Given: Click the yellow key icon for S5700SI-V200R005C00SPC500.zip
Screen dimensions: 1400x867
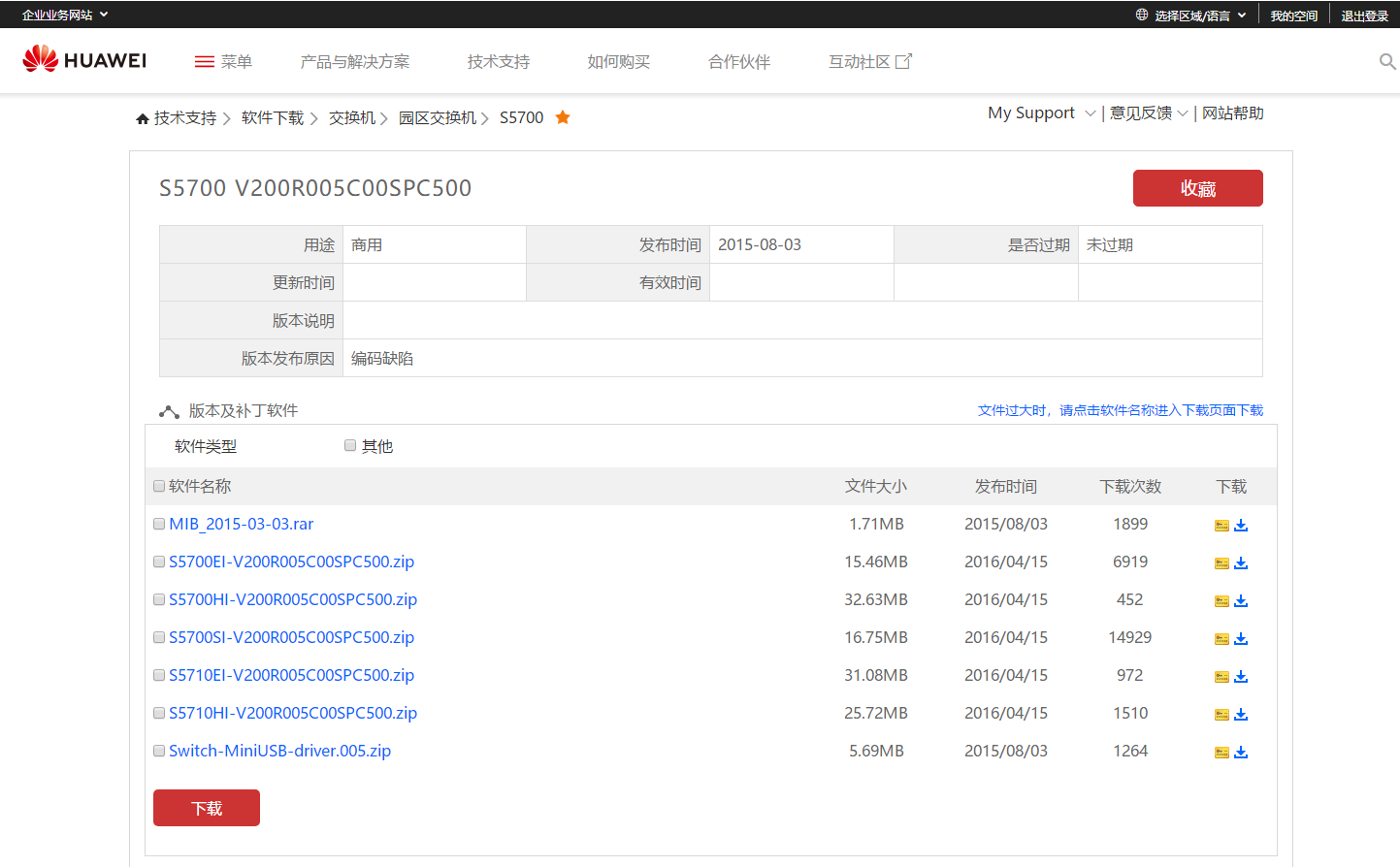Looking at the screenshot, I should click(x=1221, y=639).
